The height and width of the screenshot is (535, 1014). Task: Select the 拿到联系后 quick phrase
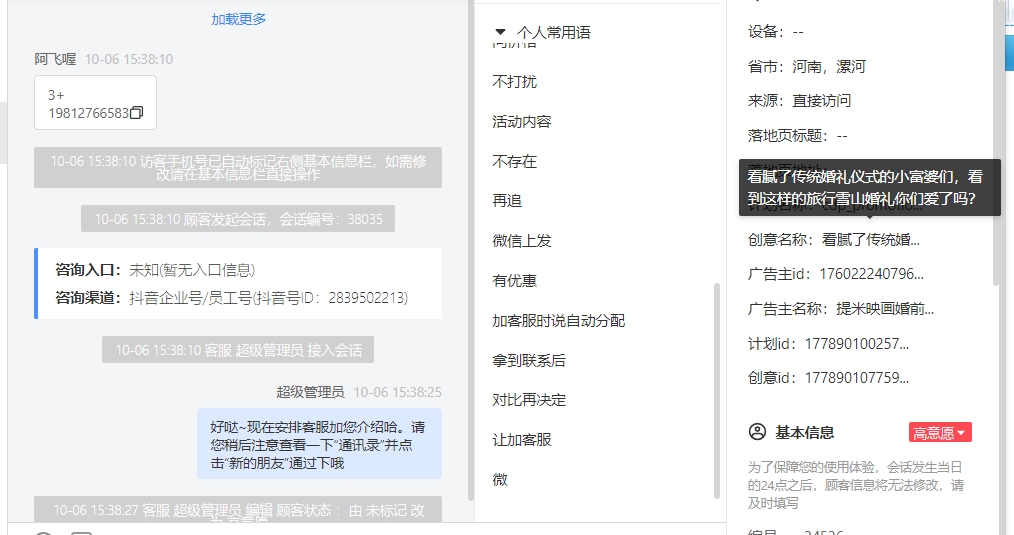coord(529,360)
